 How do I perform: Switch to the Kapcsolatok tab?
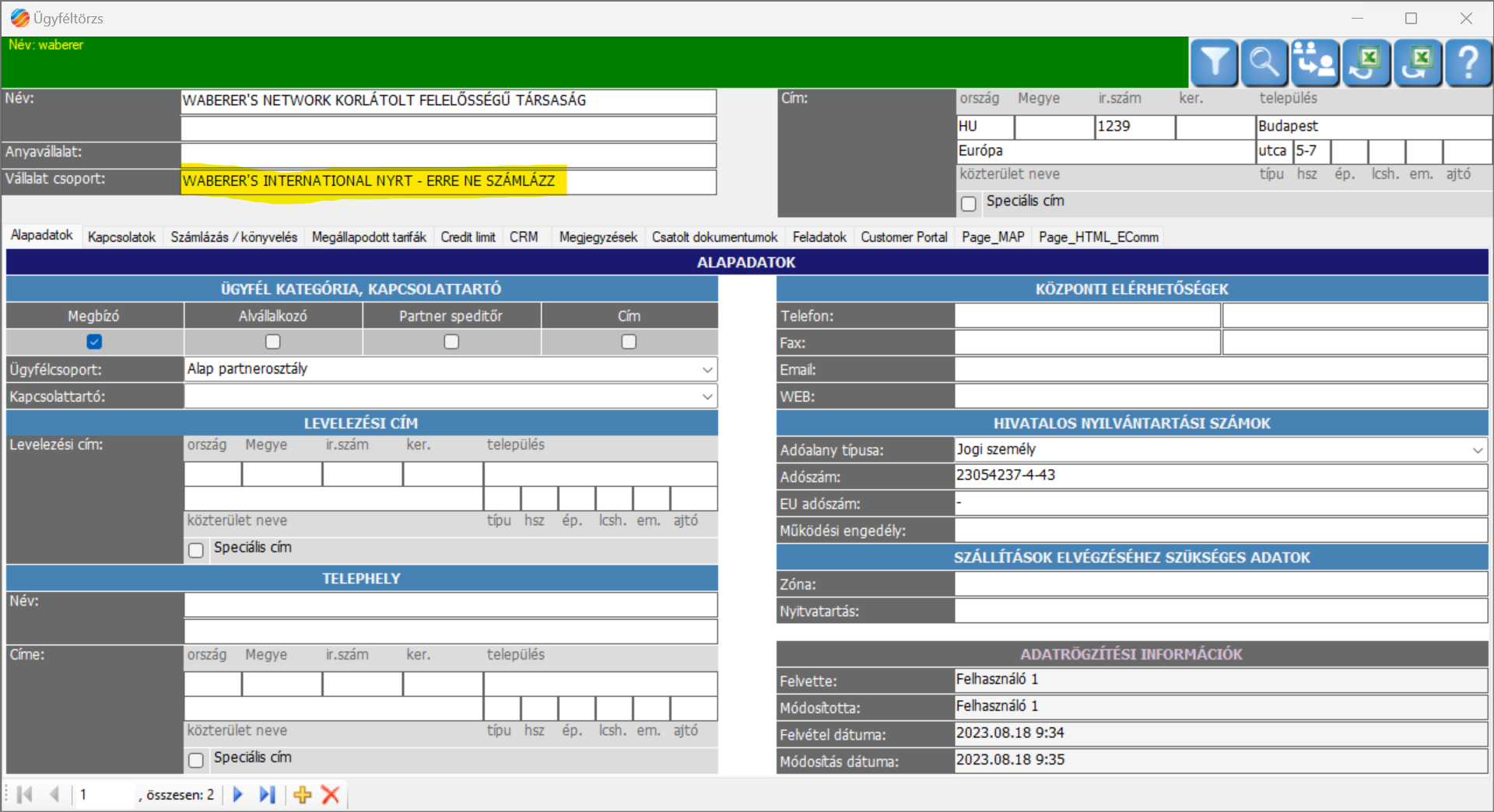(121, 236)
